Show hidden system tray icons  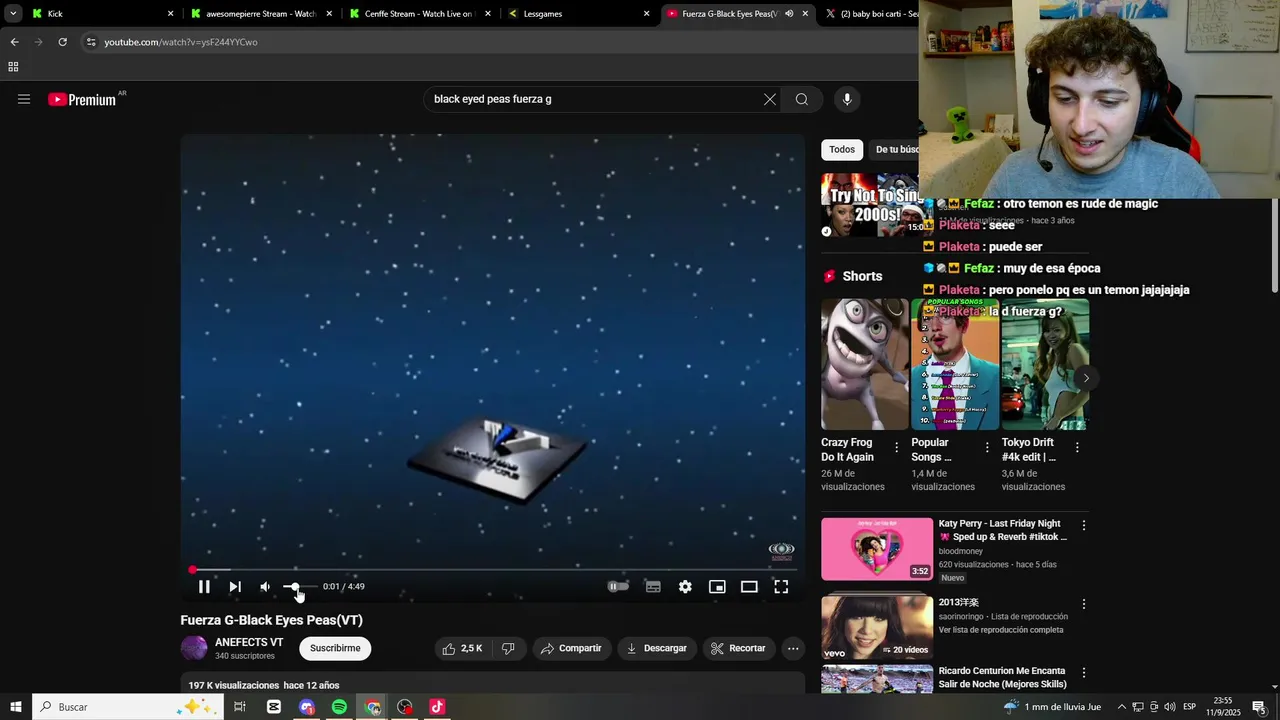[1121, 707]
